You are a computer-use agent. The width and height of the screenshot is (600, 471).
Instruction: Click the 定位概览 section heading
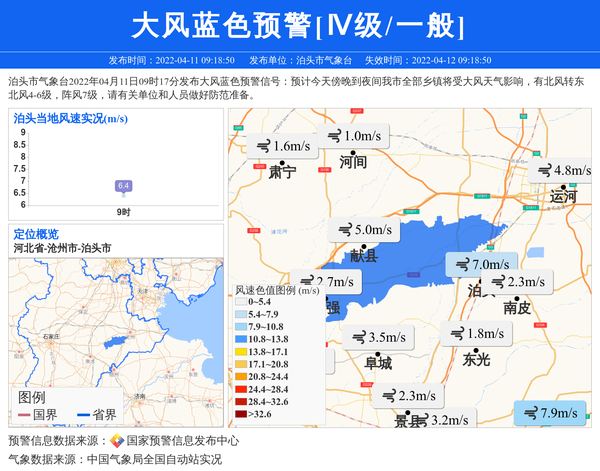click(36, 233)
